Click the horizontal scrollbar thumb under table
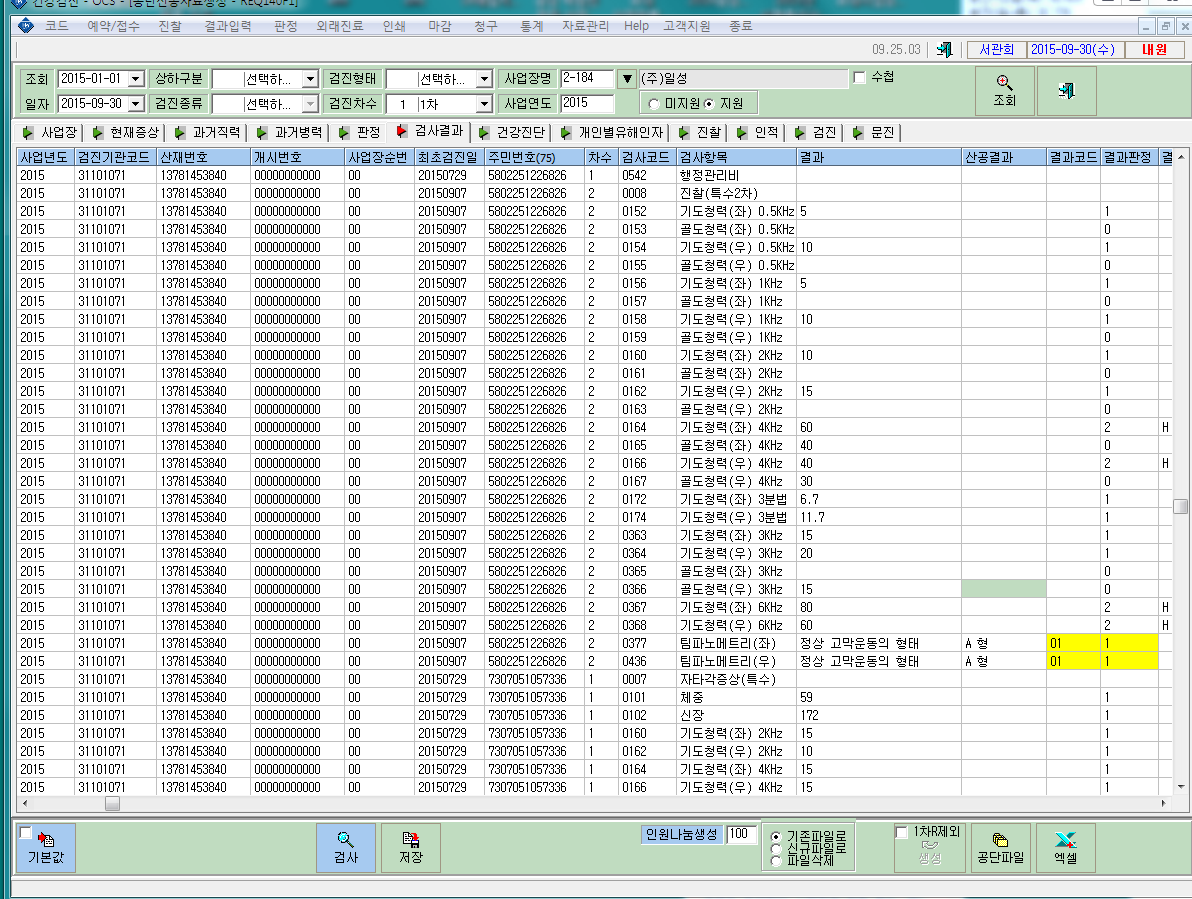Screen dimensions: 1192x899 pyautogui.click(x=113, y=803)
